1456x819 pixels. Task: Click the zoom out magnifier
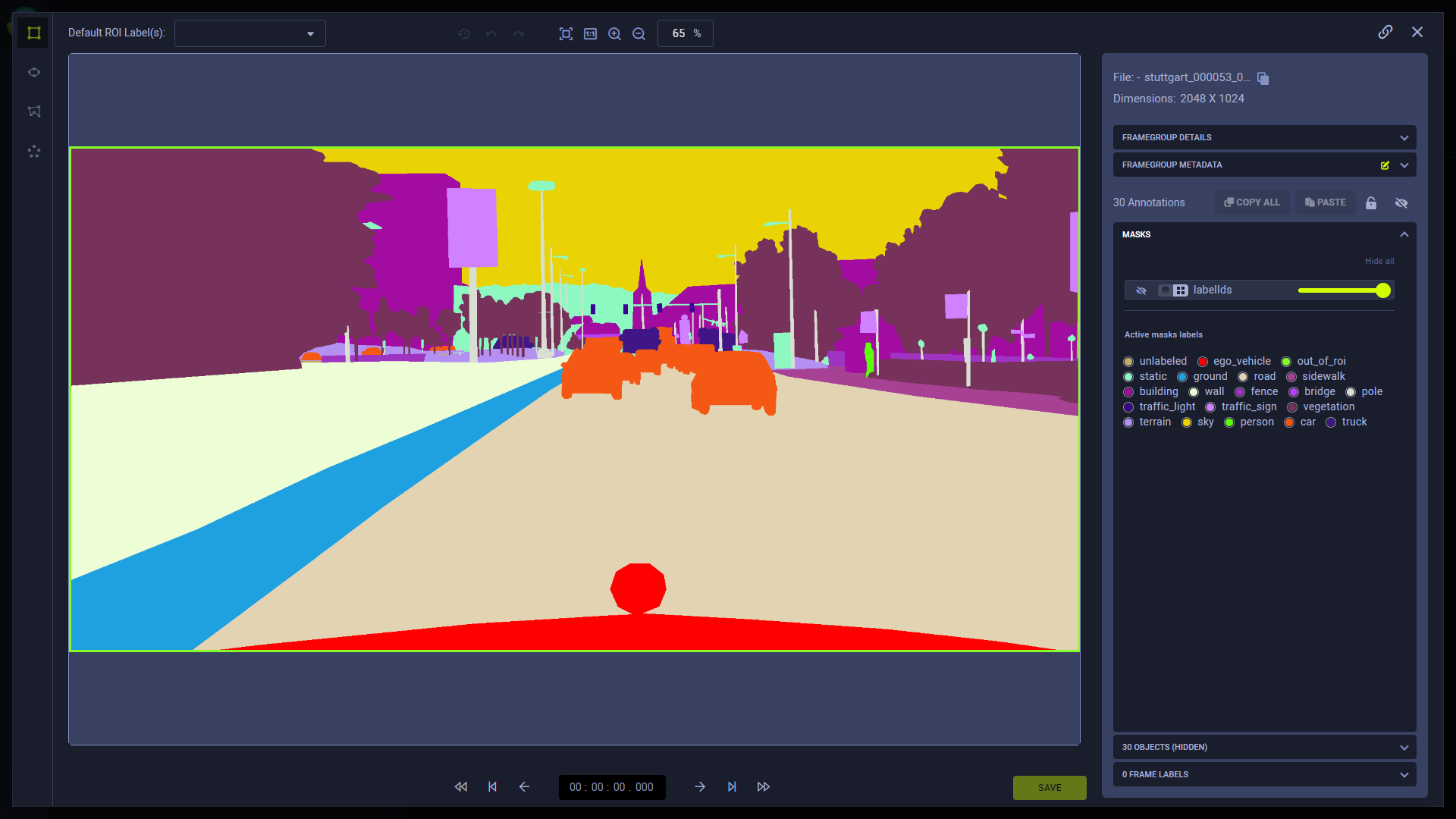(x=639, y=33)
